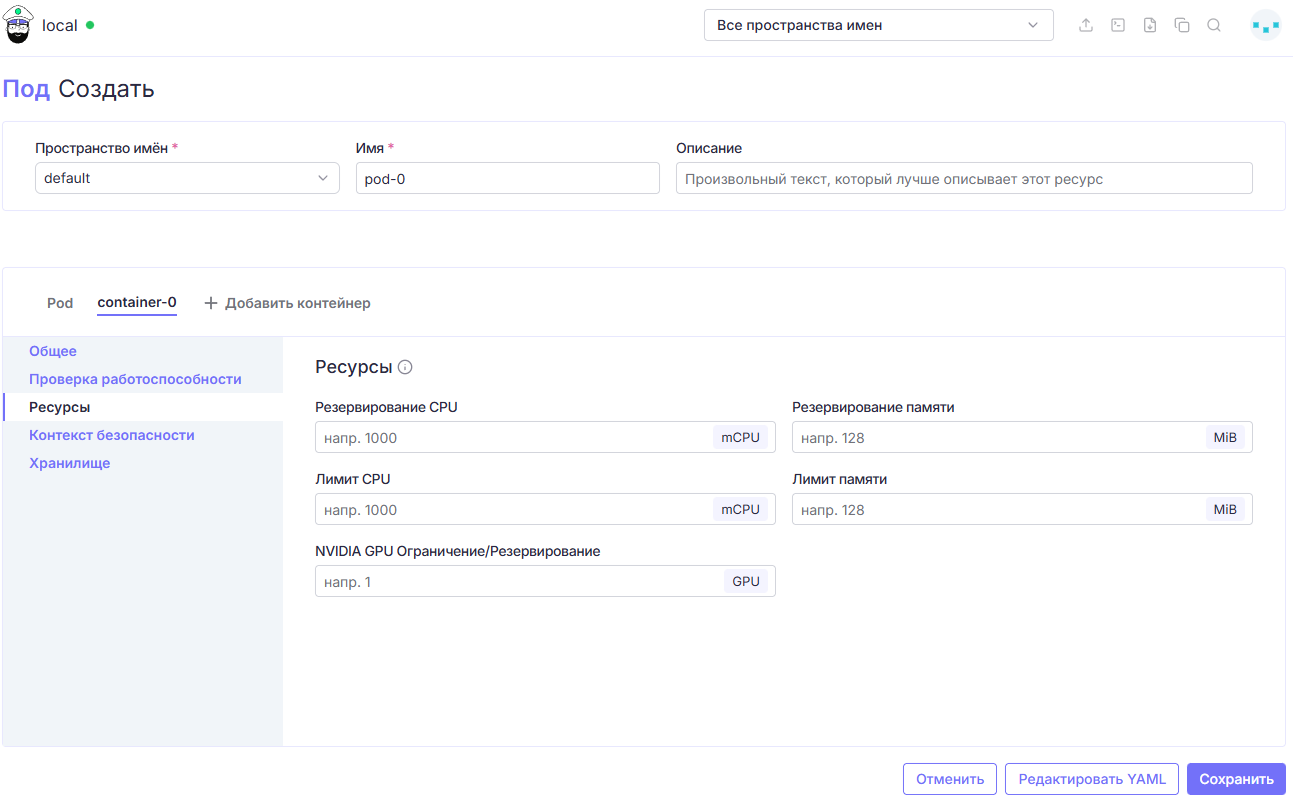This screenshot has height=798, width=1293.
Task: Expand the Пространство имён default dropdown
Action: point(187,178)
